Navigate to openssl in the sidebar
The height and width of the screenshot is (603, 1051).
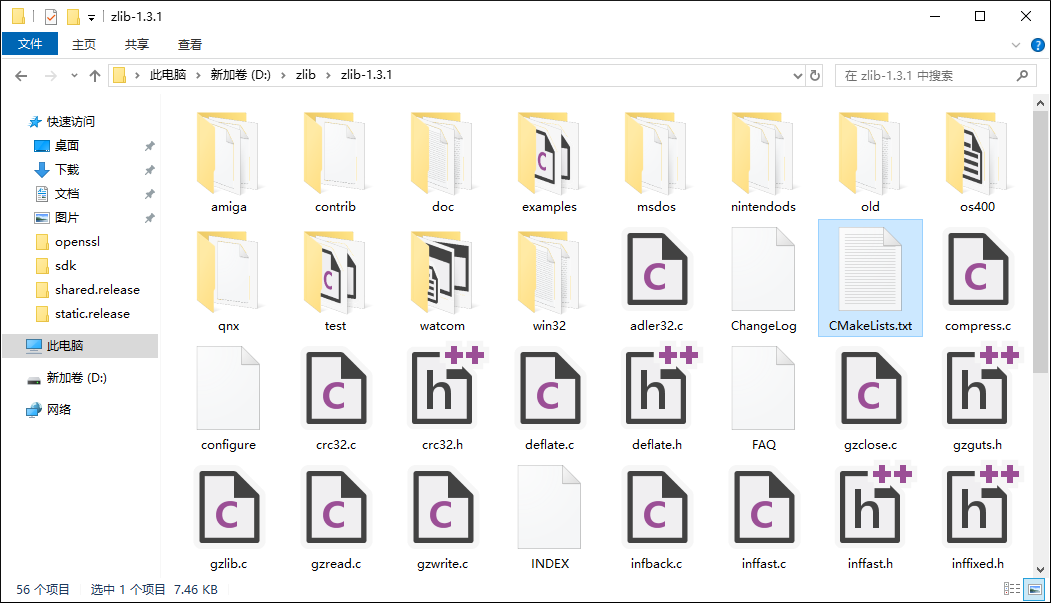pyautogui.click(x=77, y=242)
